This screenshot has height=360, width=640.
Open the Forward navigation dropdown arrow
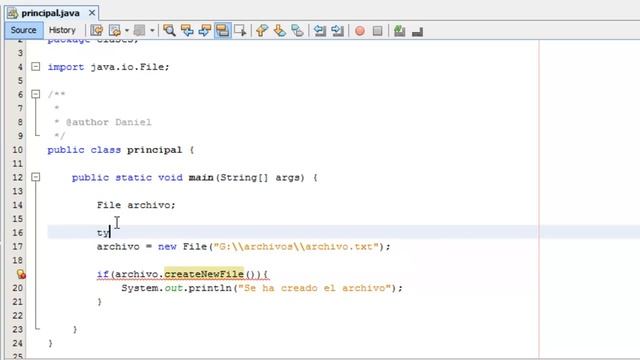tap(152, 31)
